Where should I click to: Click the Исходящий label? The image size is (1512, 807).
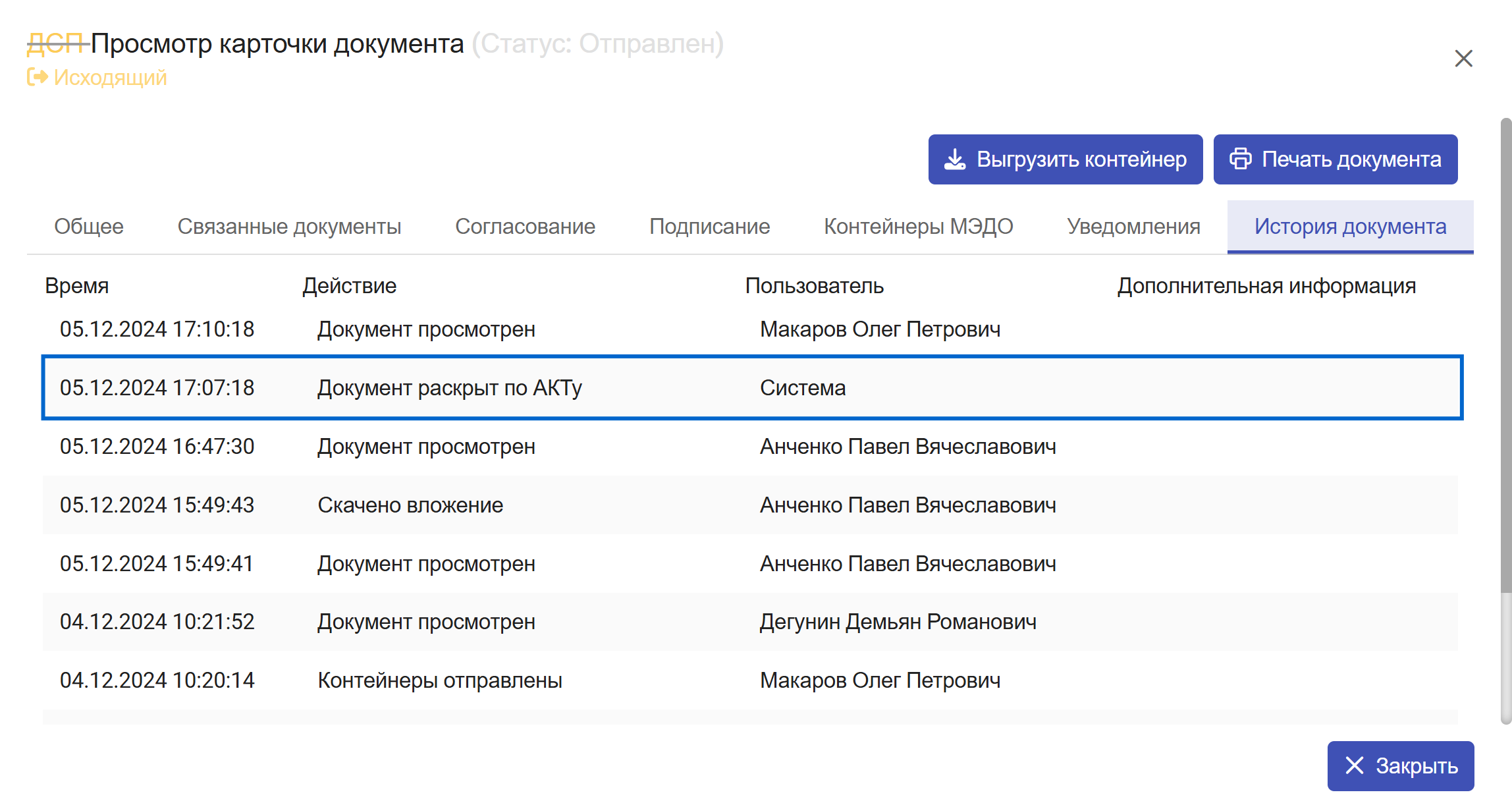(111, 78)
